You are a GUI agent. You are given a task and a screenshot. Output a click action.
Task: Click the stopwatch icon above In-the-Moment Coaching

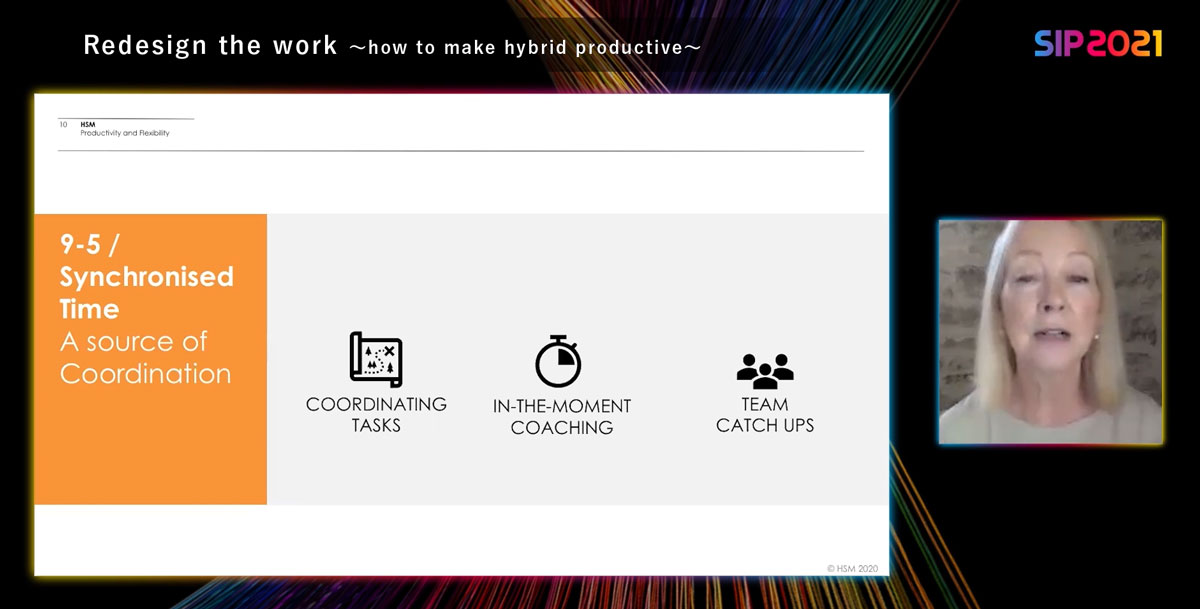point(558,362)
